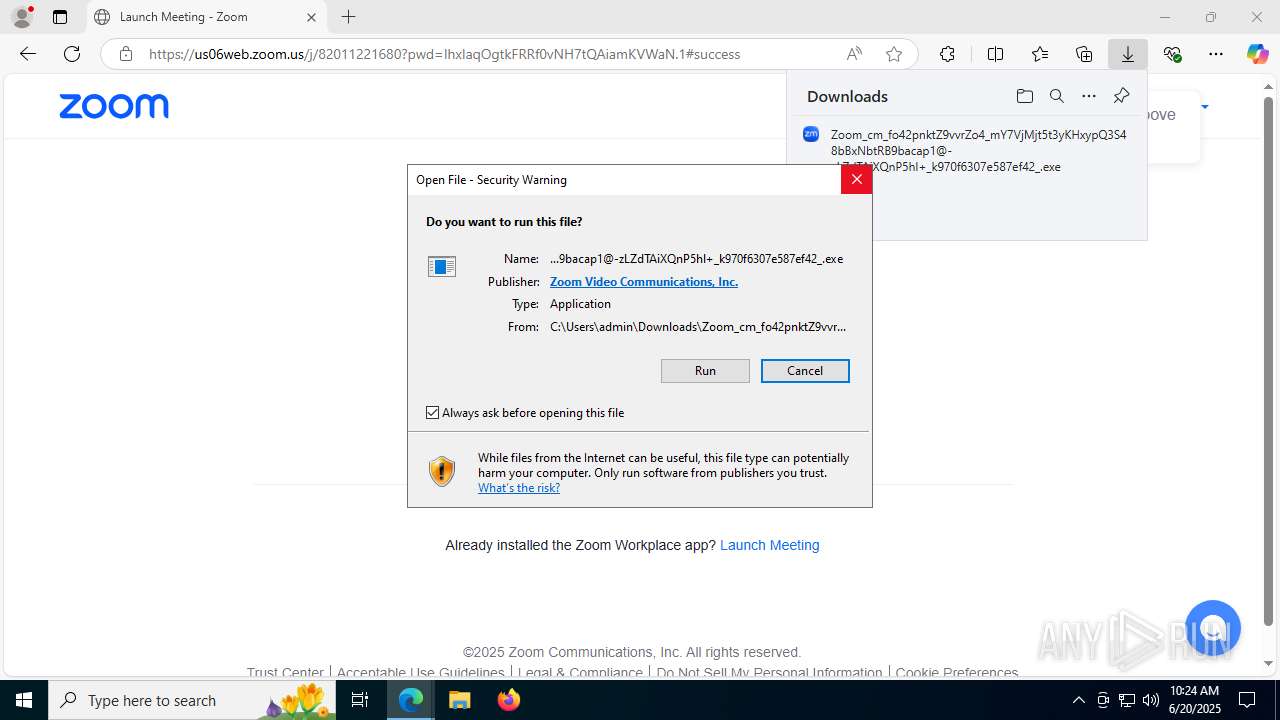Screen dimensions: 1280x720
Task: Pin the Downloads panel
Action: point(1121,96)
